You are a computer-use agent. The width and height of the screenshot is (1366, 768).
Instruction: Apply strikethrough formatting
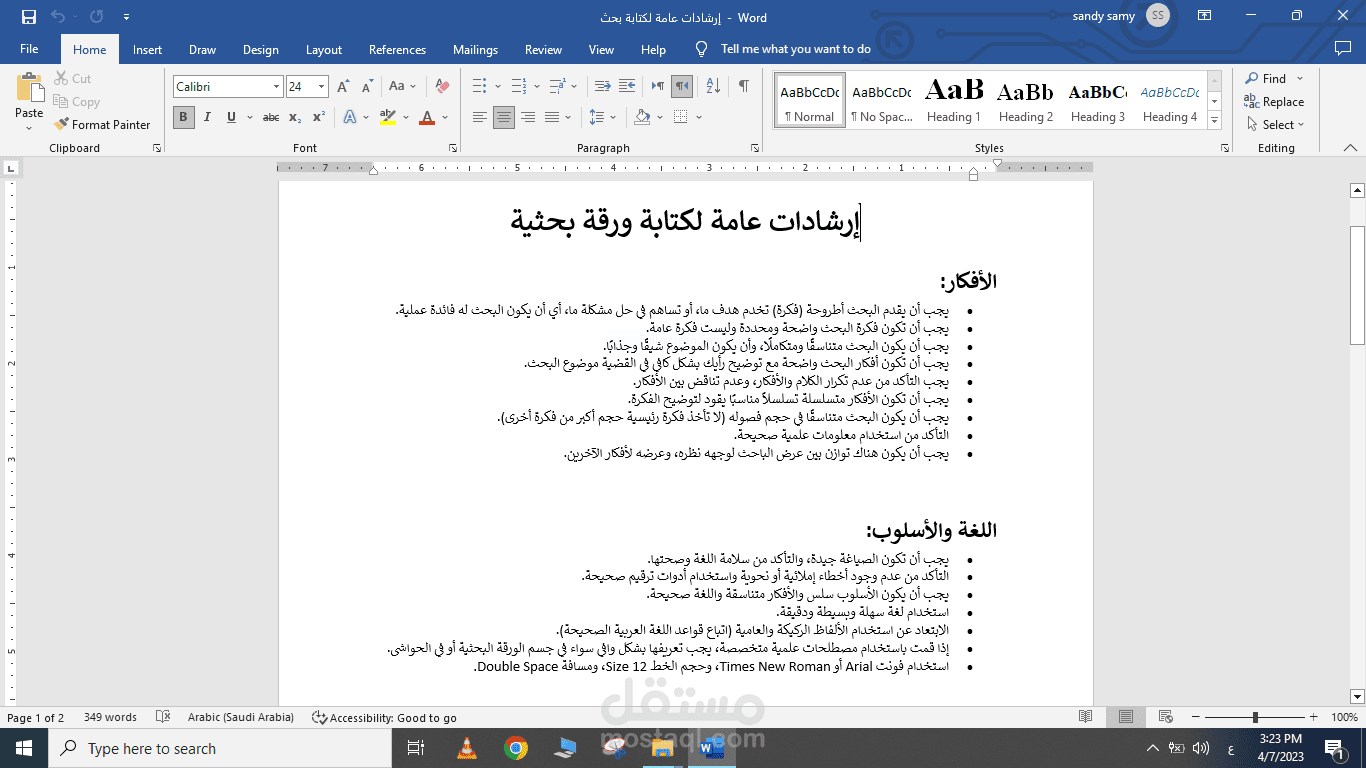(271, 117)
